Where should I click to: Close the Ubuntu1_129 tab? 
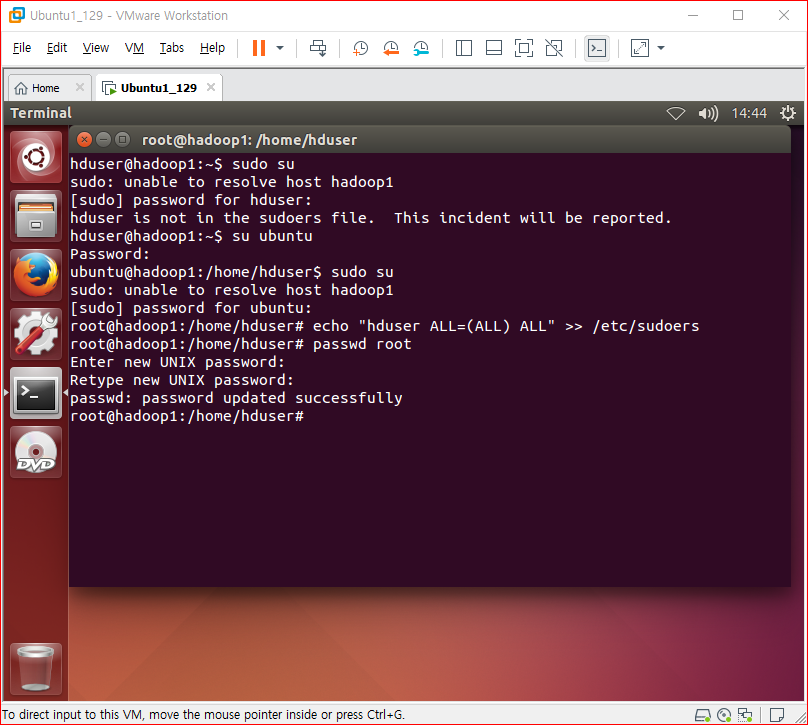coord(211,87)
